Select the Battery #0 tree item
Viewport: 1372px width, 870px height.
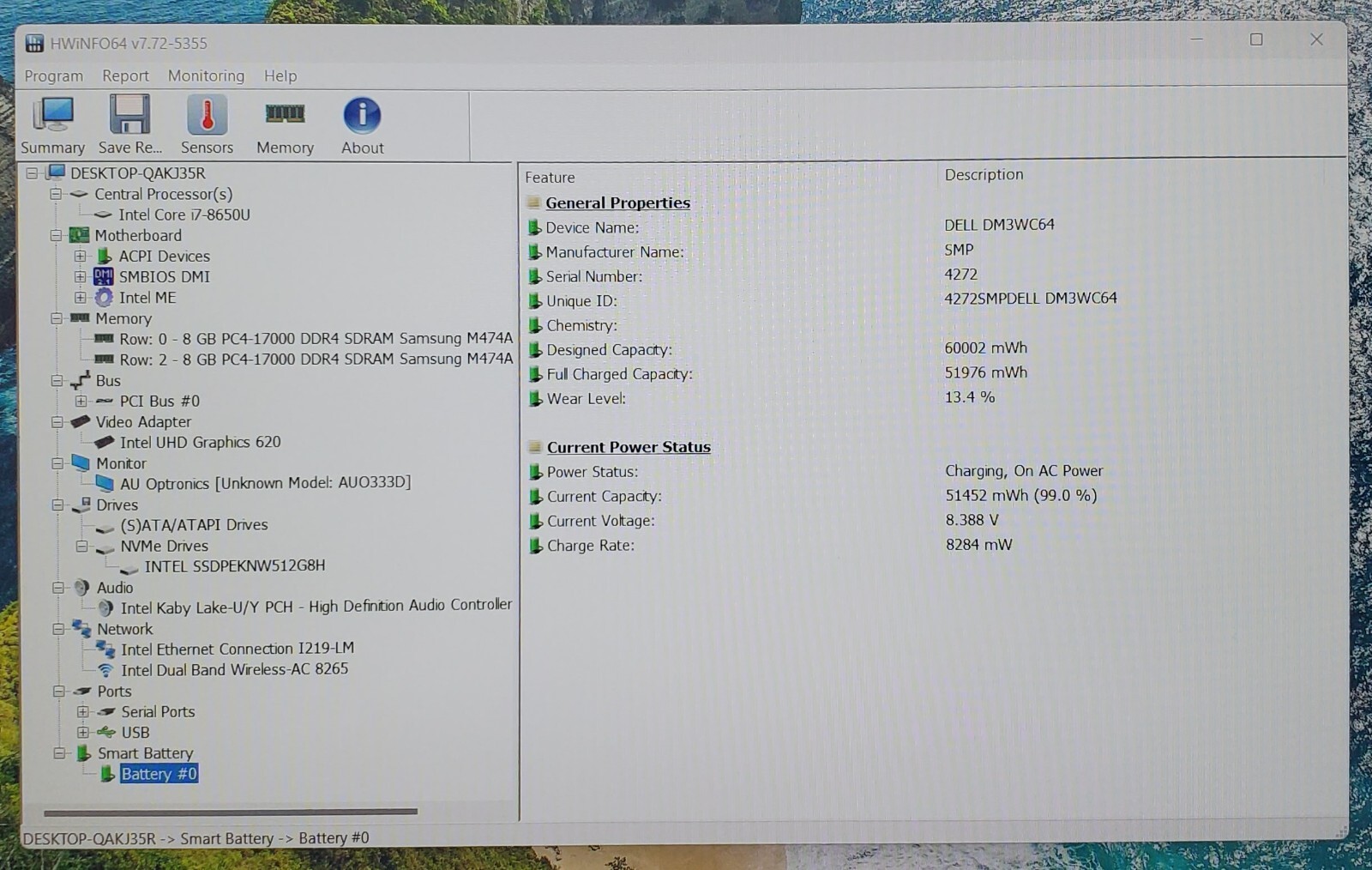click(x=159, y=774)
